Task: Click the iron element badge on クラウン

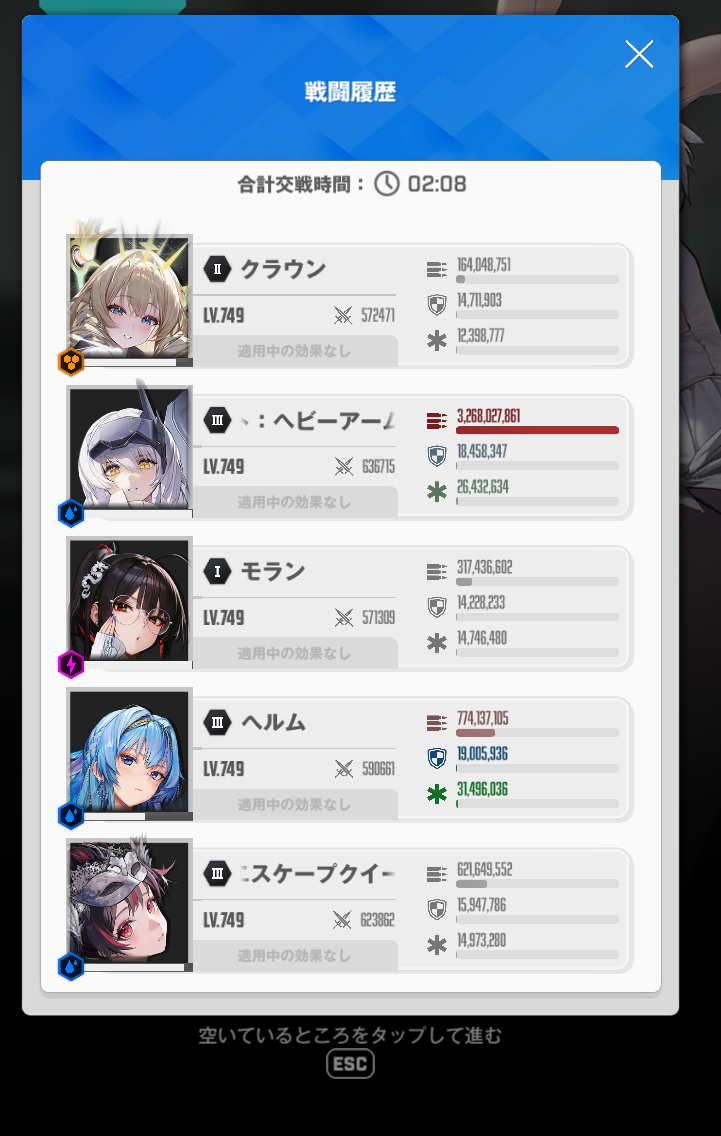Action: pos(71,362)
